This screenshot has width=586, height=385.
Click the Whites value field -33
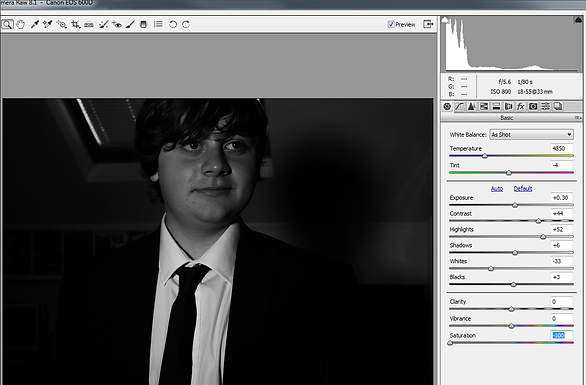(562, 261)
